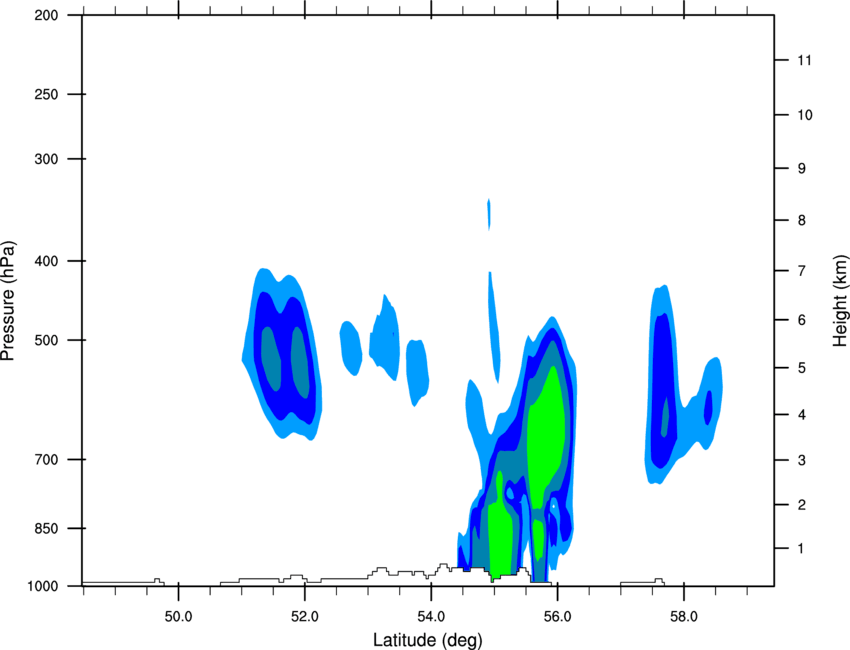850x650 pixels.
Task: Click the light blue blob near 58.4 latitude
Action: [709, 404]
